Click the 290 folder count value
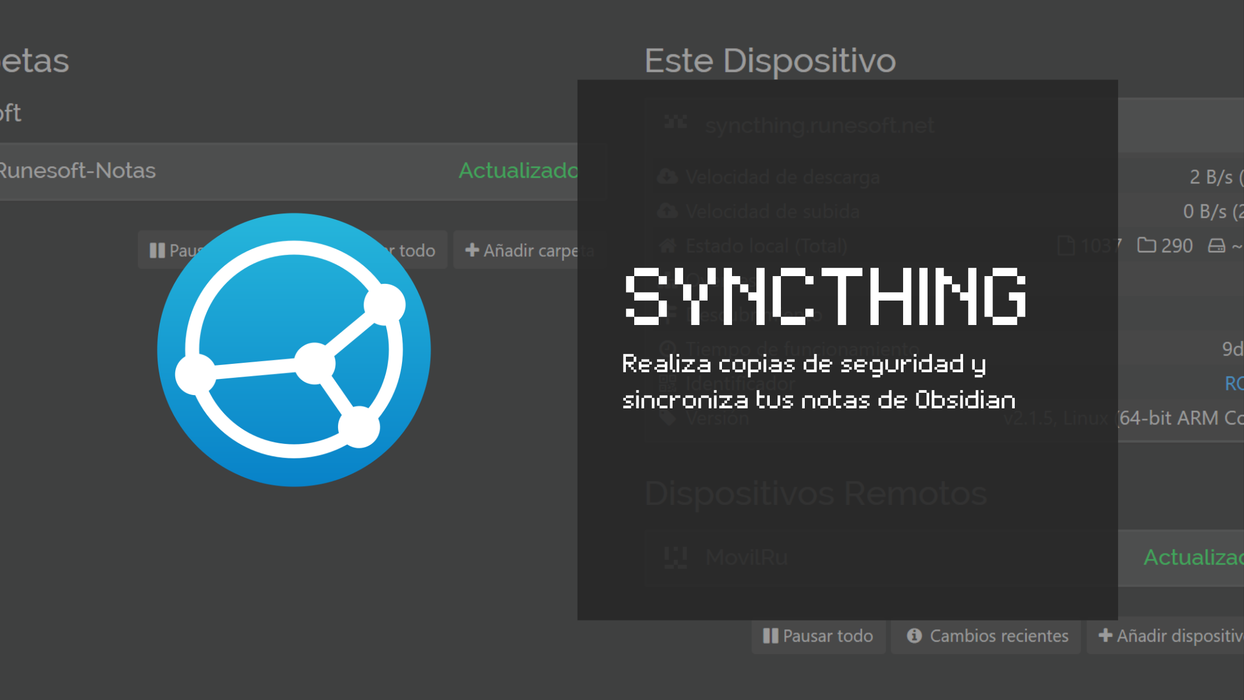The height and width of the screenshot is (700, 1244). (1177, 245)
